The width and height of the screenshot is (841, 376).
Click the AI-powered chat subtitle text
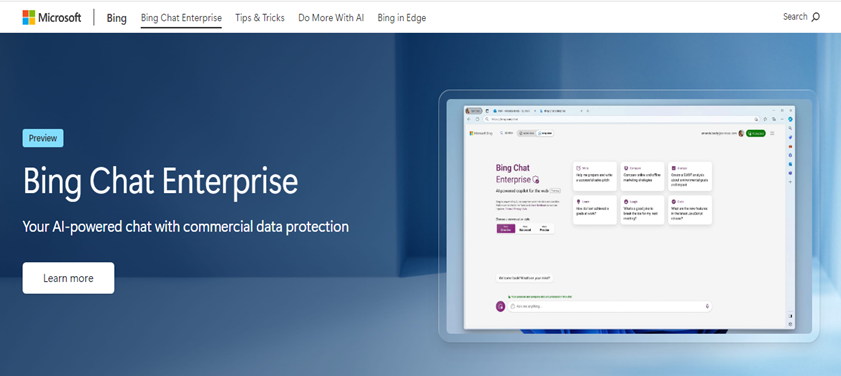(x=186, y=226)
